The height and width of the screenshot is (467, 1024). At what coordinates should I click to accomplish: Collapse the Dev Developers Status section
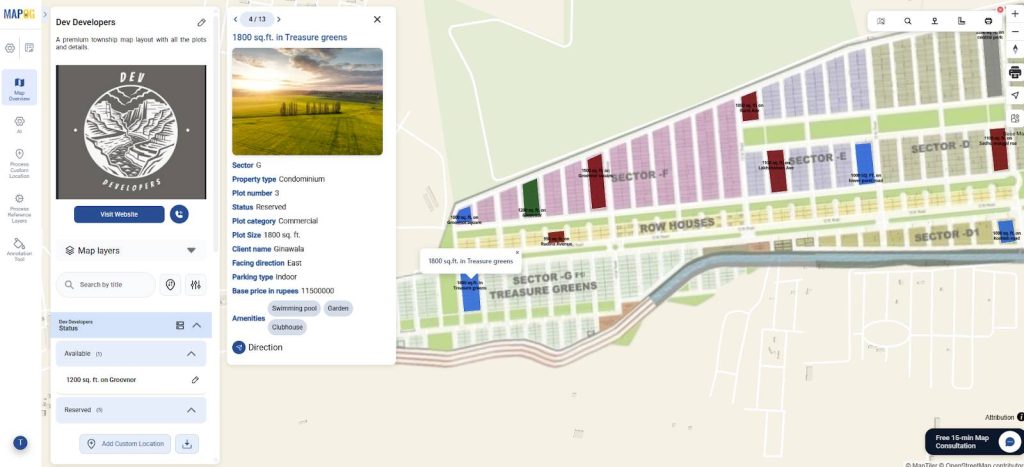(x=197, y=325)
